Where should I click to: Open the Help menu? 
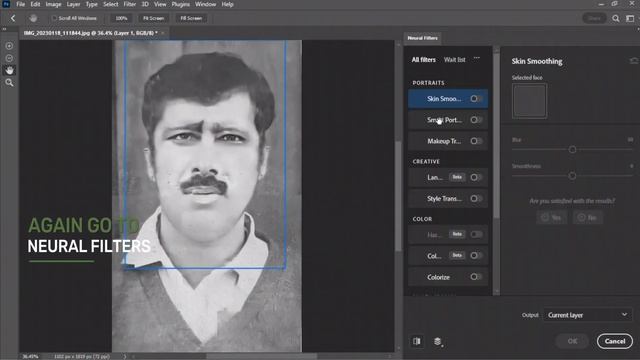[x=227, y=4]
